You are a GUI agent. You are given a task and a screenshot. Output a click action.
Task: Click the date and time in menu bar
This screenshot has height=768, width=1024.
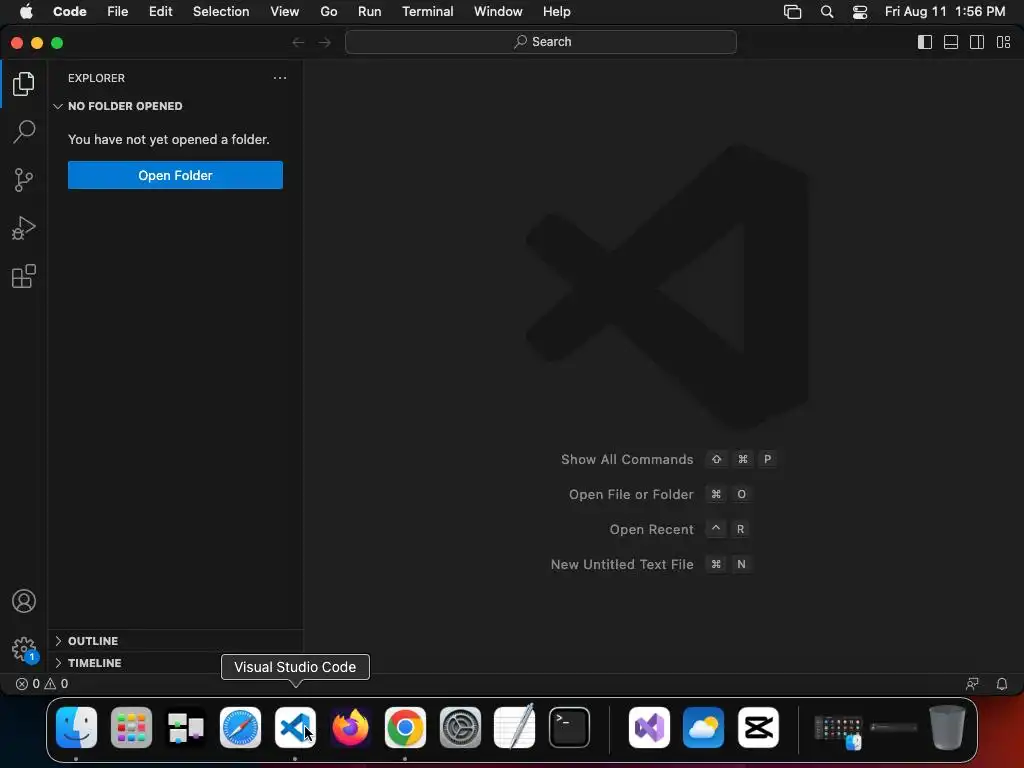944,12
